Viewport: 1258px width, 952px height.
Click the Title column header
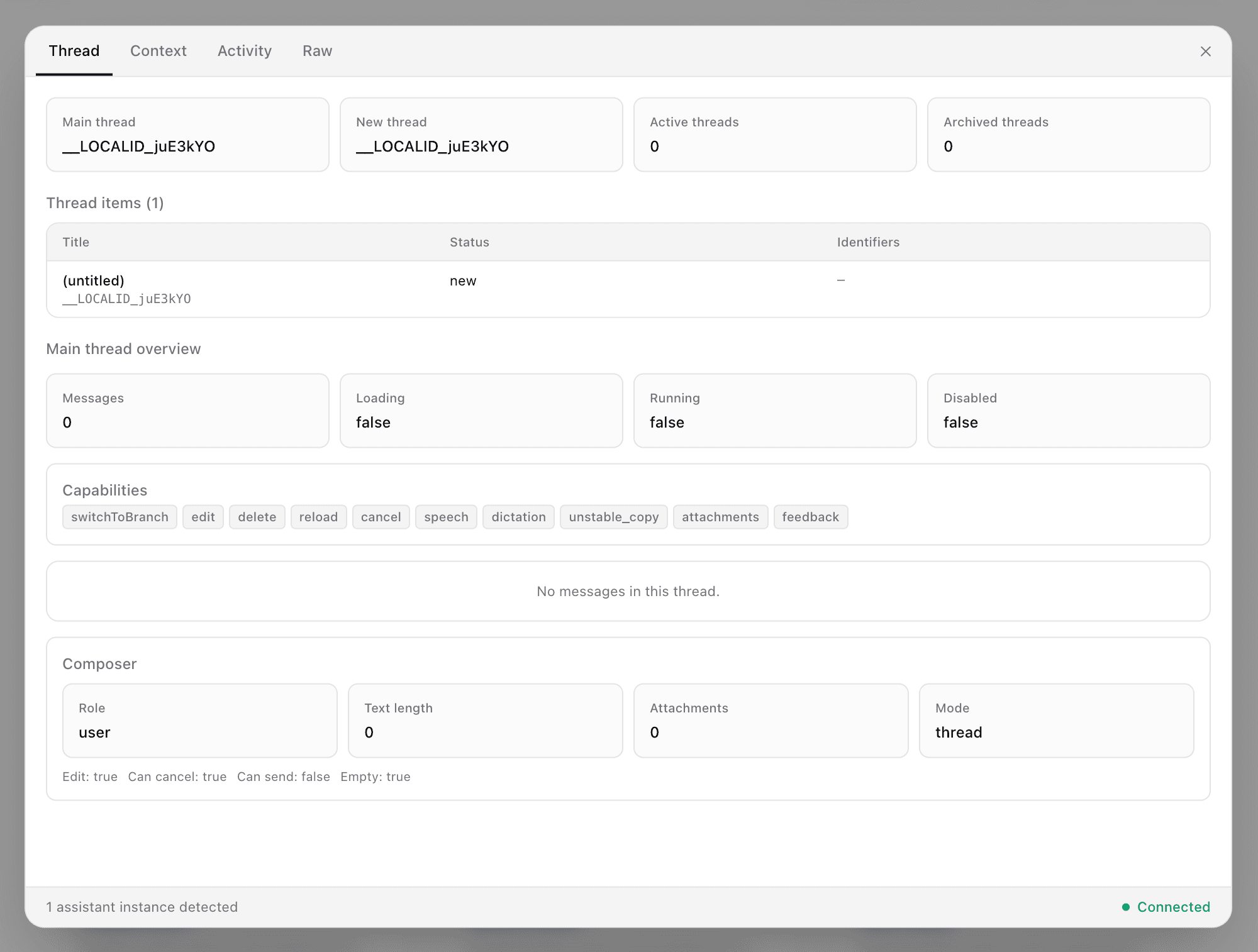[x=76, y=242]
